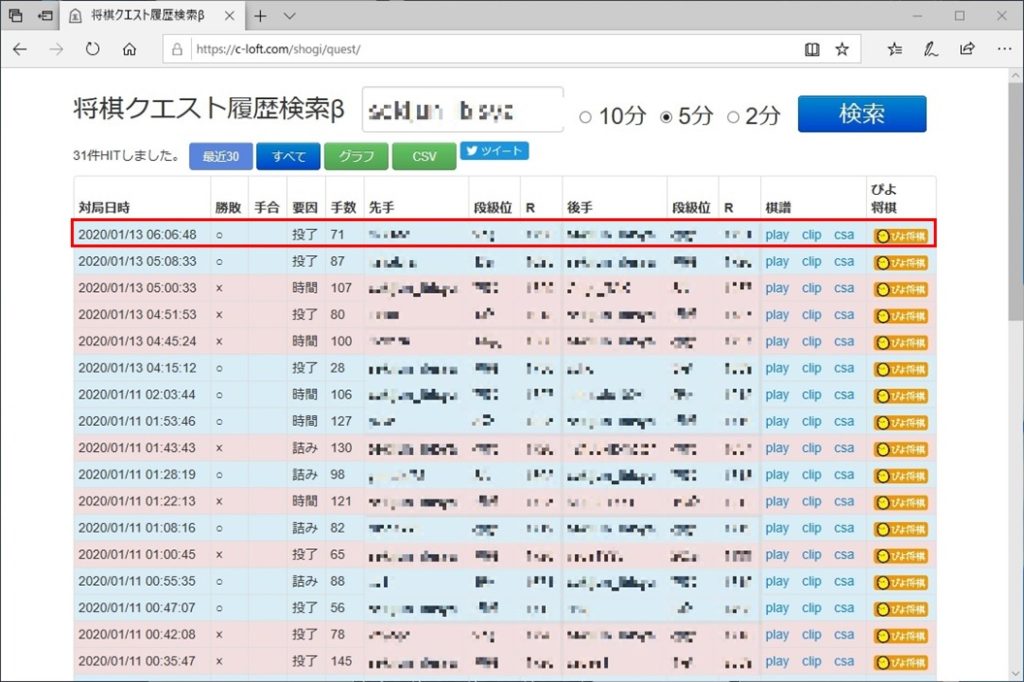The height and width of the screenshot is (682, 1024).
Task: Click the 最近30 button
Action: [221, 156]
